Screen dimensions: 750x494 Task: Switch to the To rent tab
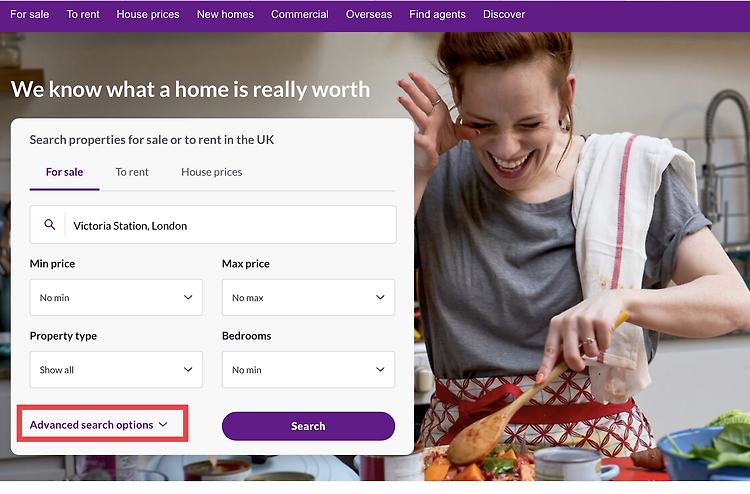pyautogui.click(x=132, y=172)
